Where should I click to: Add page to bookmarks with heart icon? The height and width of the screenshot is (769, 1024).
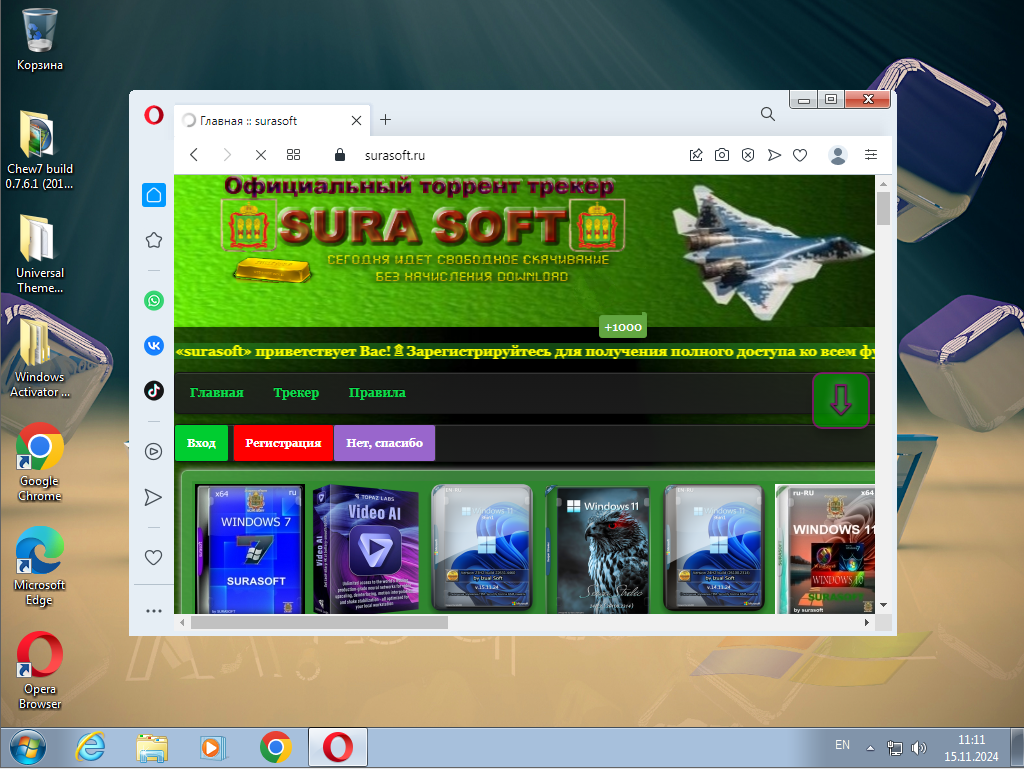pyautogui.click(x=800, y=155)
